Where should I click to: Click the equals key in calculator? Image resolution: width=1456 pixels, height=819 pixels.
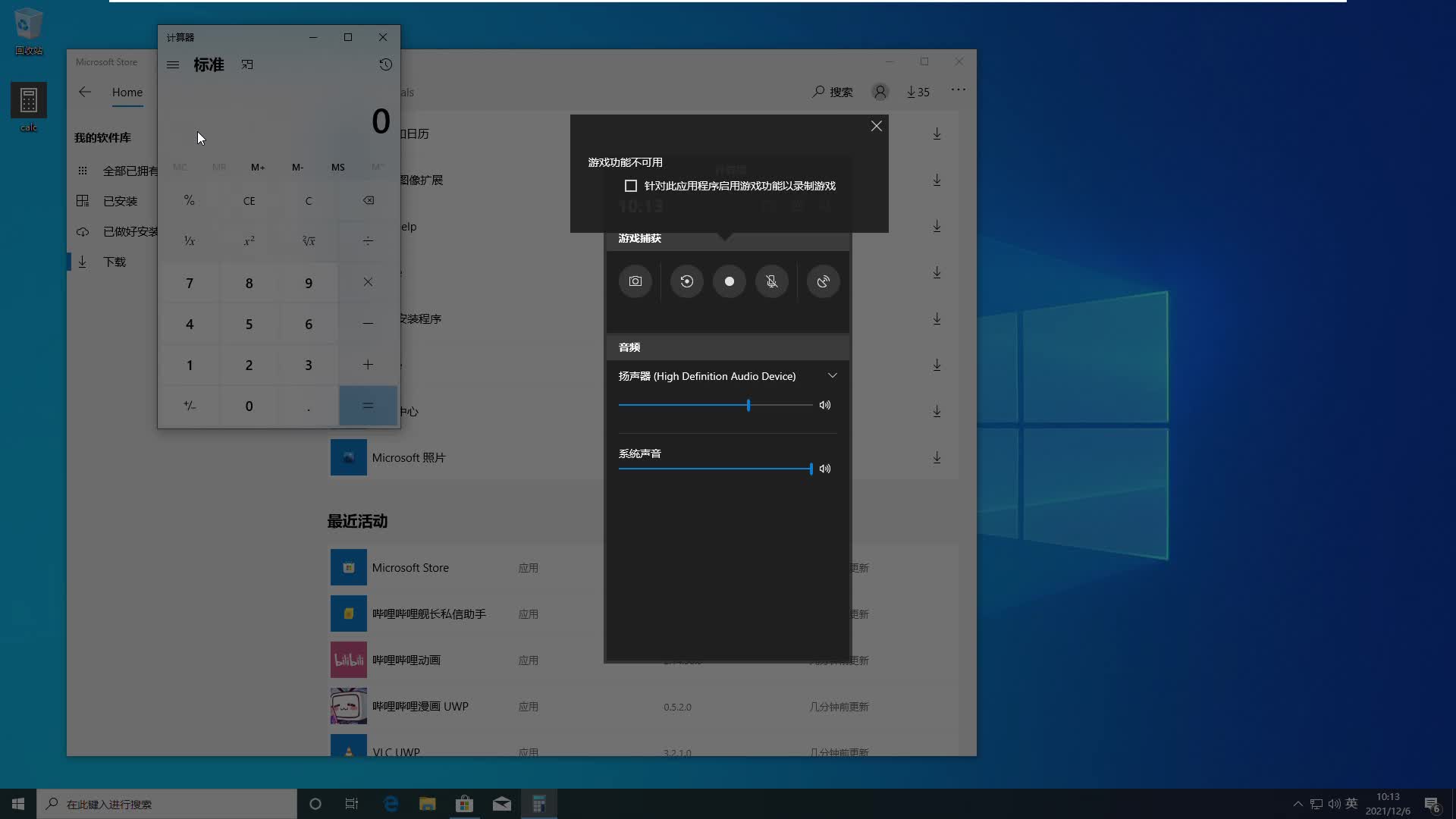click(368, 406)
